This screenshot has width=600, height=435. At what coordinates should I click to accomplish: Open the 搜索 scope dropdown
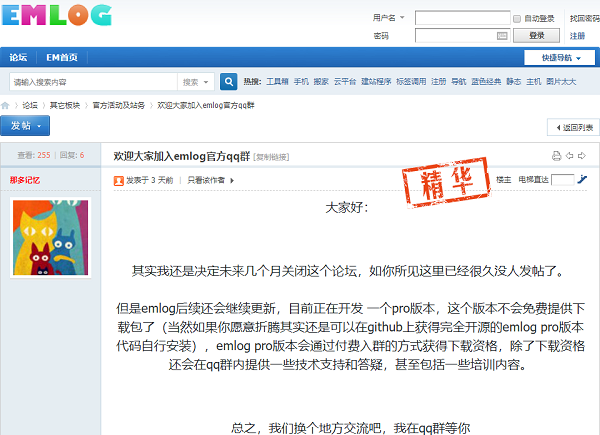coord(195,82)
